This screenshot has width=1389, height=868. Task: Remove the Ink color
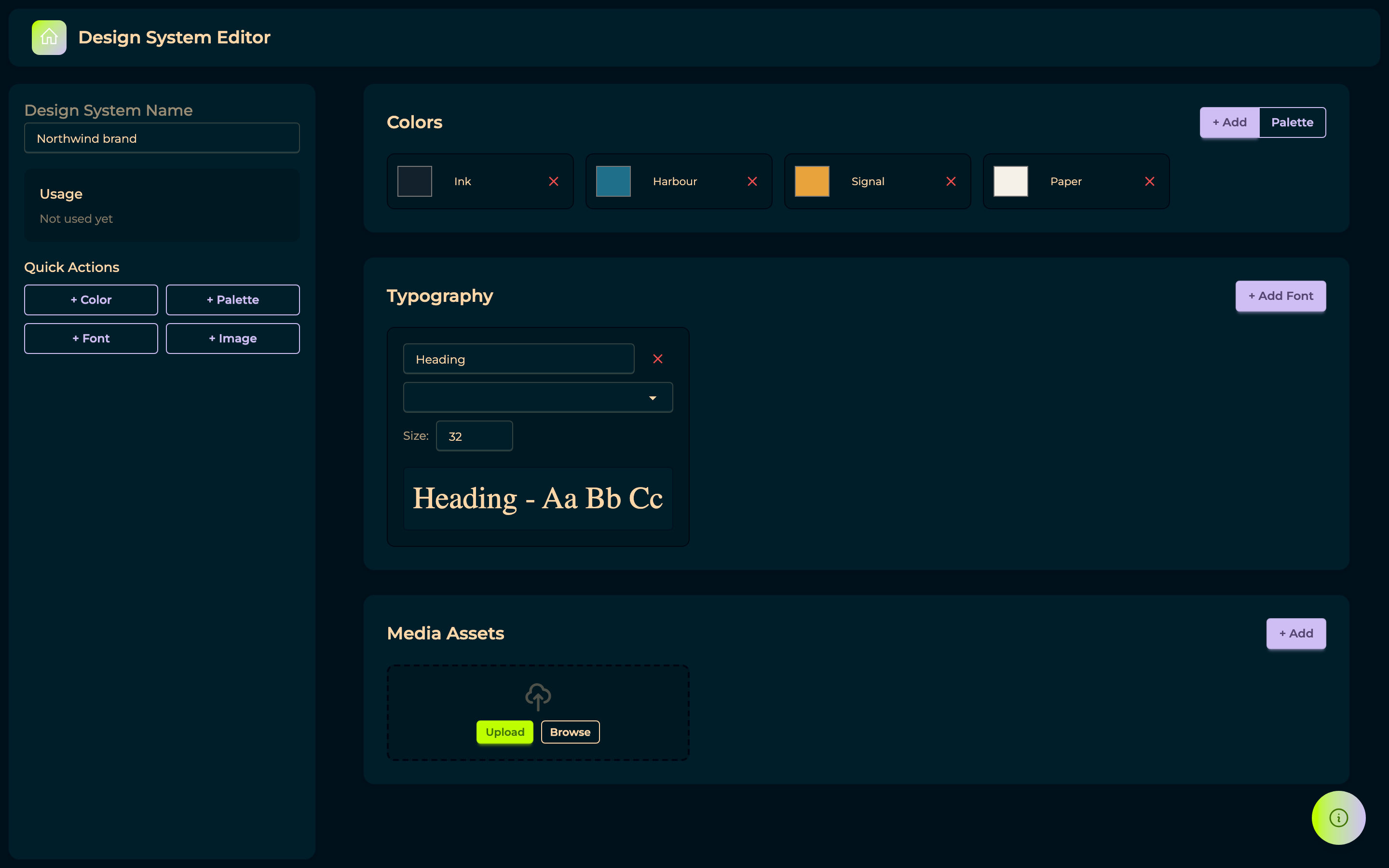553,181
